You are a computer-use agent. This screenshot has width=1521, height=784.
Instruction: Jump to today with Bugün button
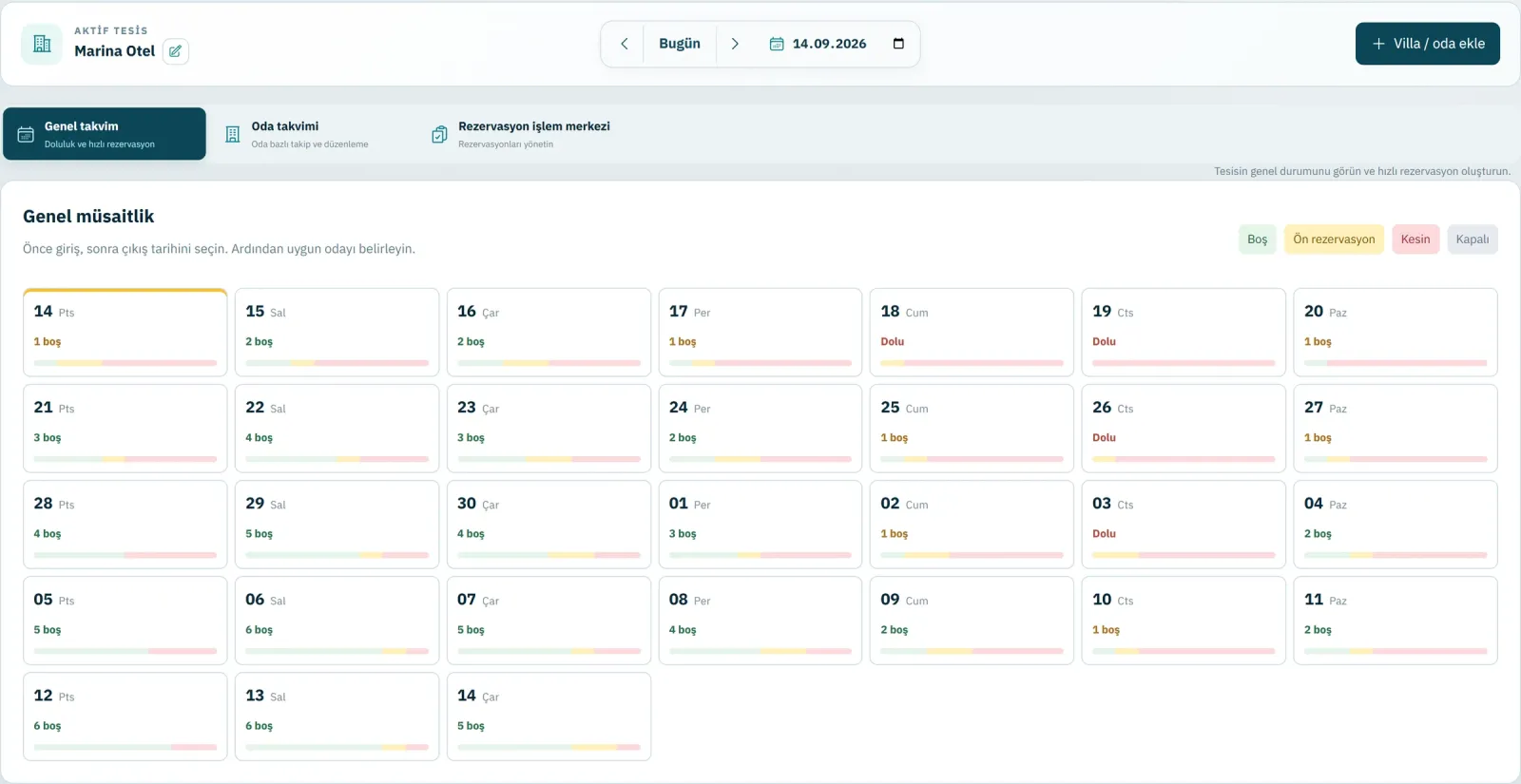tap(680, 44)
